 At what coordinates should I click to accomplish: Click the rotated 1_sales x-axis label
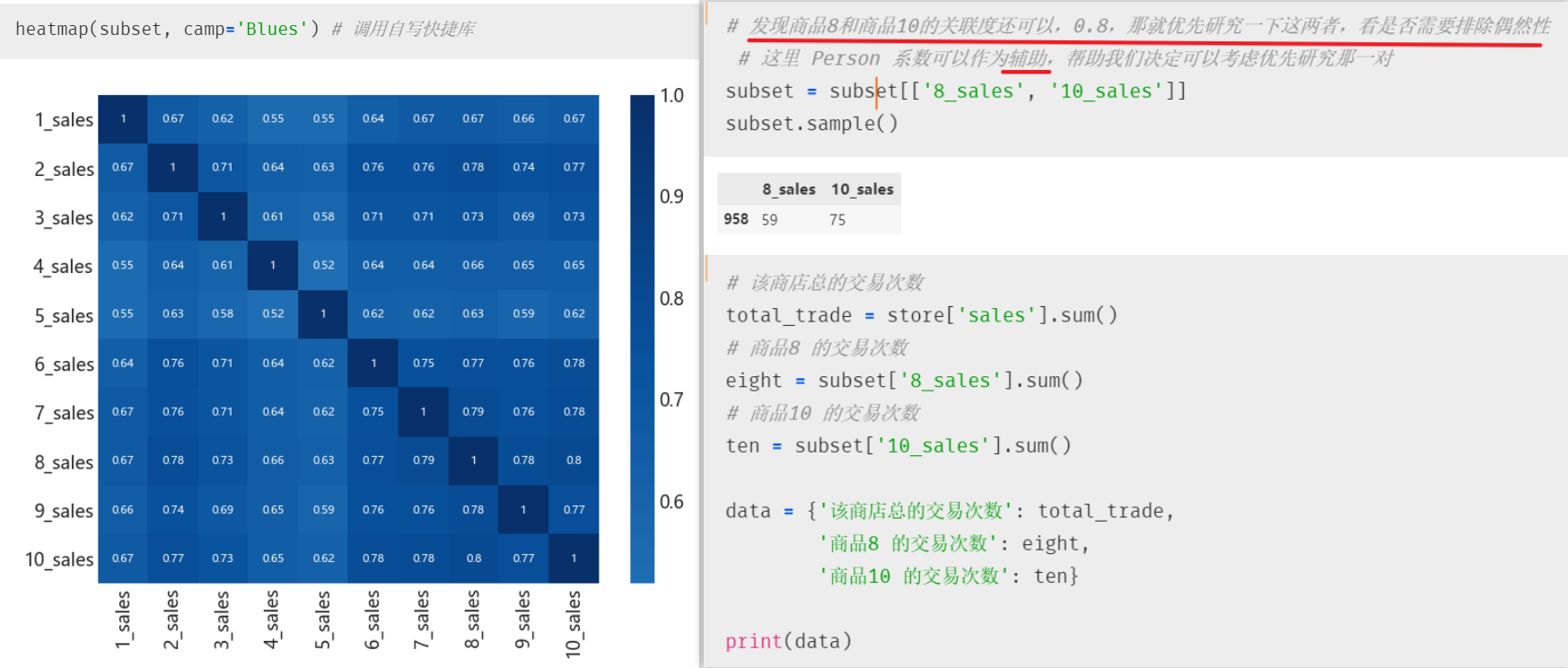click(x=123, y=620)
